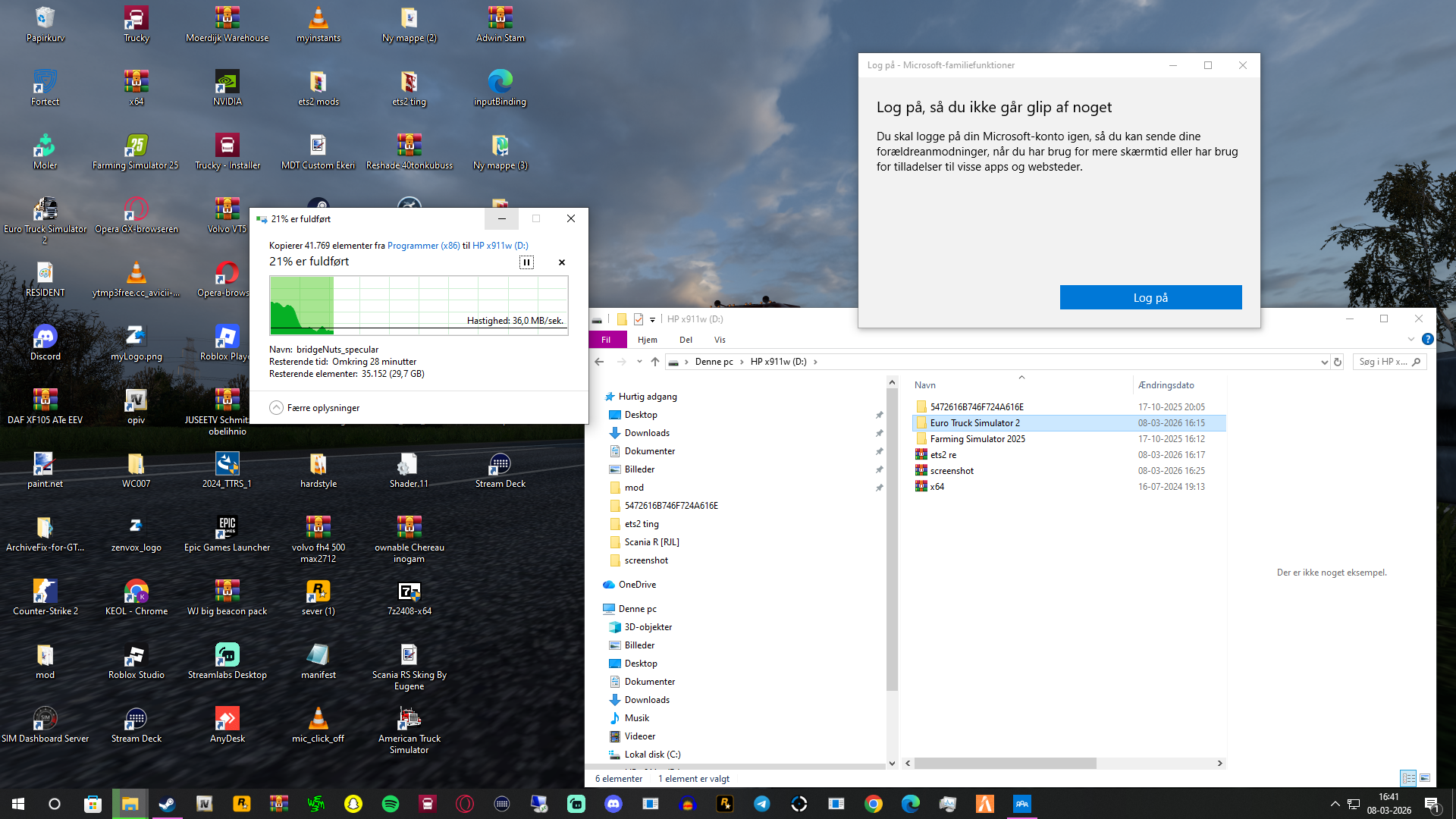Go up one folder level arrow
1456x819 pixels.
(x=655, y=362)
